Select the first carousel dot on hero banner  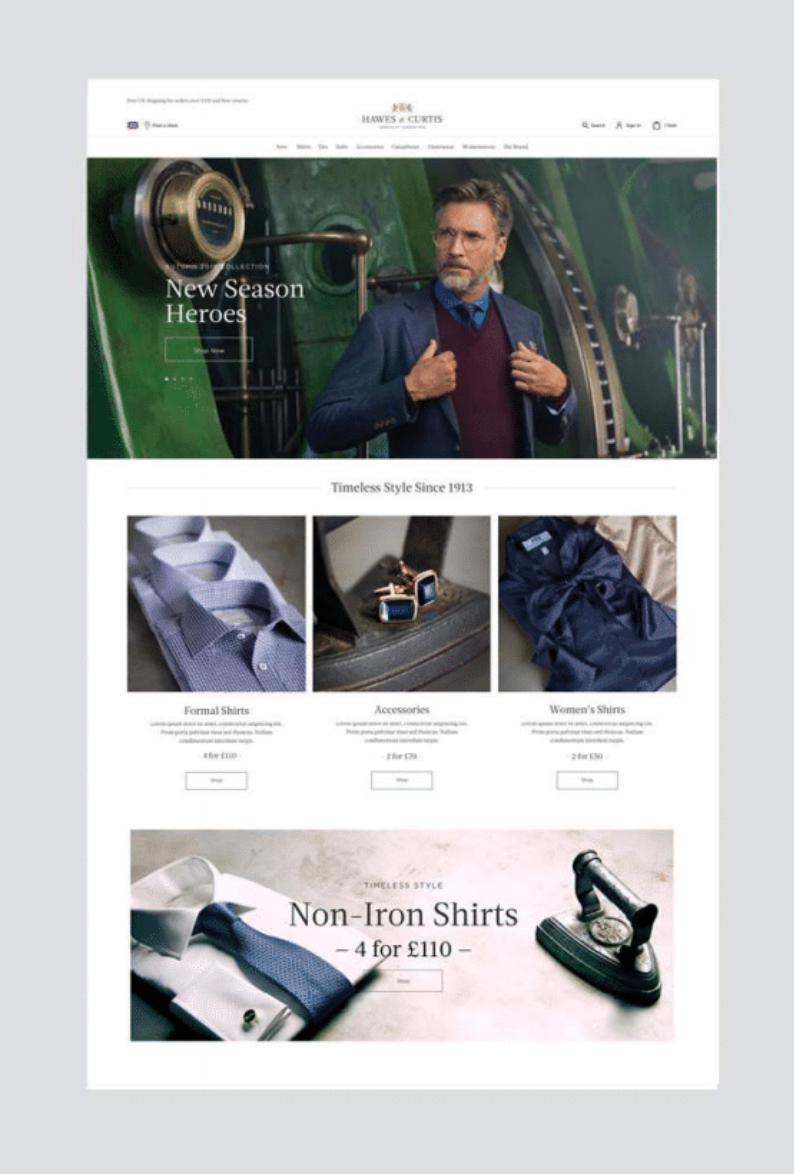(166, 379)
